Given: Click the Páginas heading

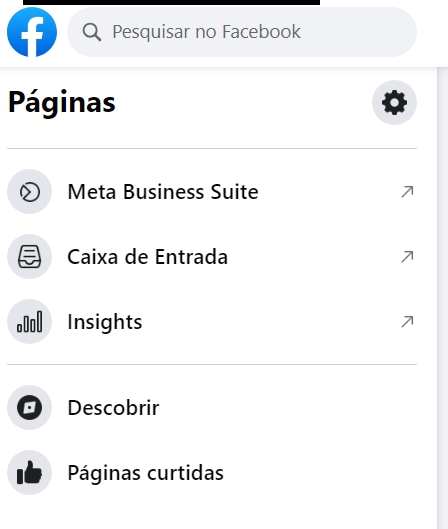Looking at the screenshot, I should [x=62, y=103].
